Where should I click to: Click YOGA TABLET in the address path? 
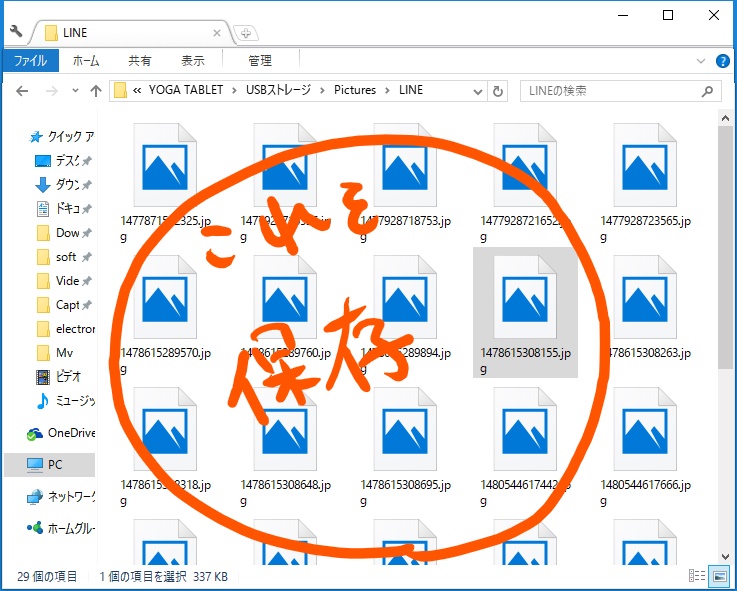click(x=186, y=90)
